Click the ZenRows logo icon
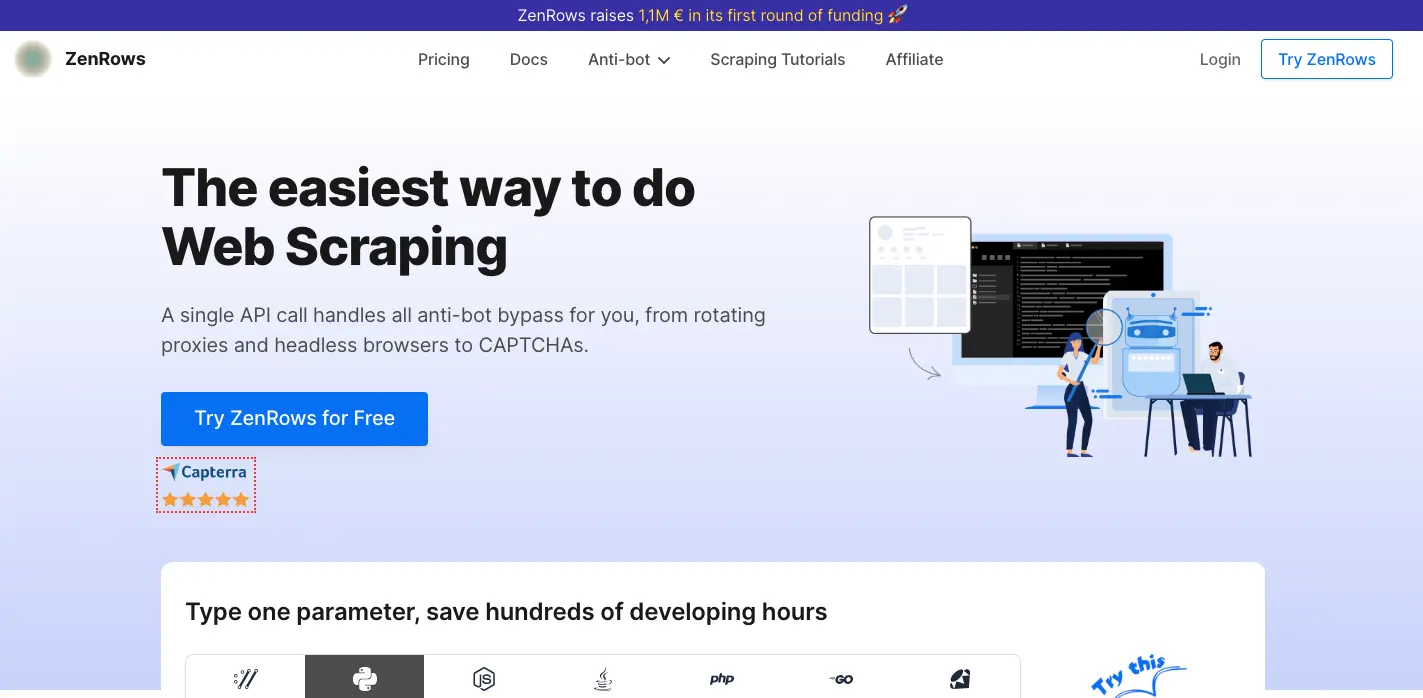Viewport: 1423px width, 698px height. pos(33,60)
